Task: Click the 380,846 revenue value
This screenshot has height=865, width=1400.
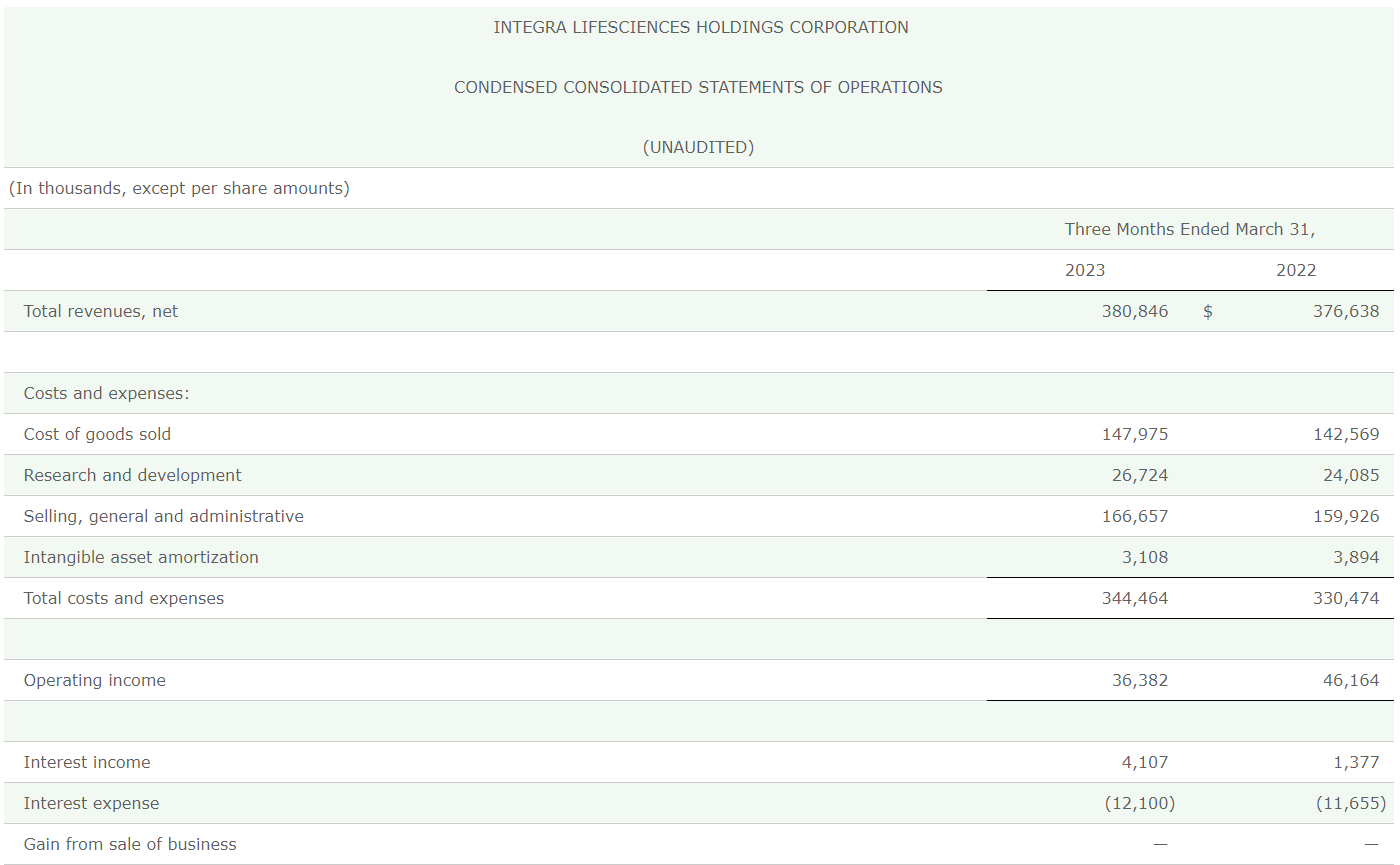Action: click(1135, 311)
